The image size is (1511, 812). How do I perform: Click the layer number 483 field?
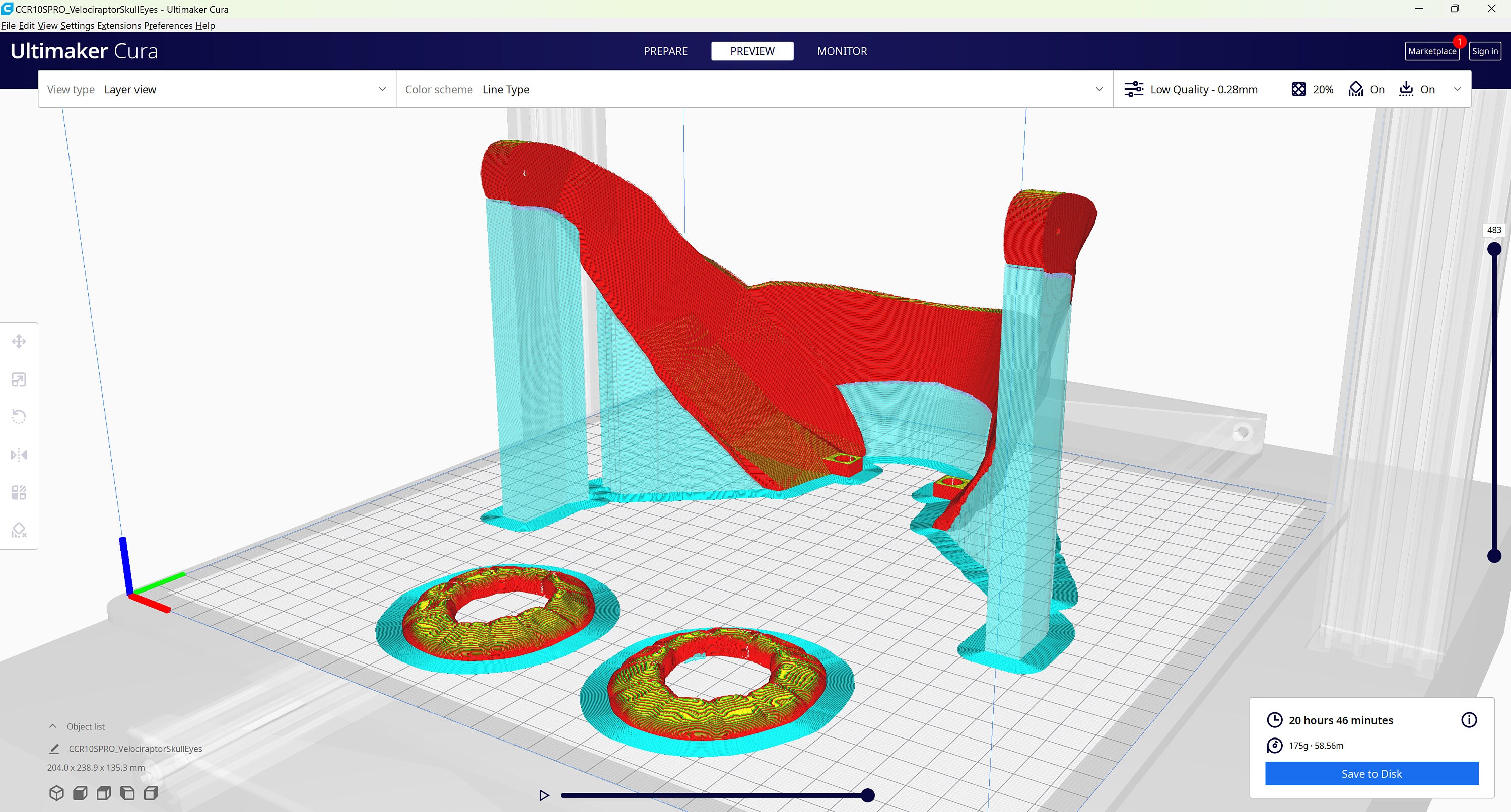[x=1494, y=230]
